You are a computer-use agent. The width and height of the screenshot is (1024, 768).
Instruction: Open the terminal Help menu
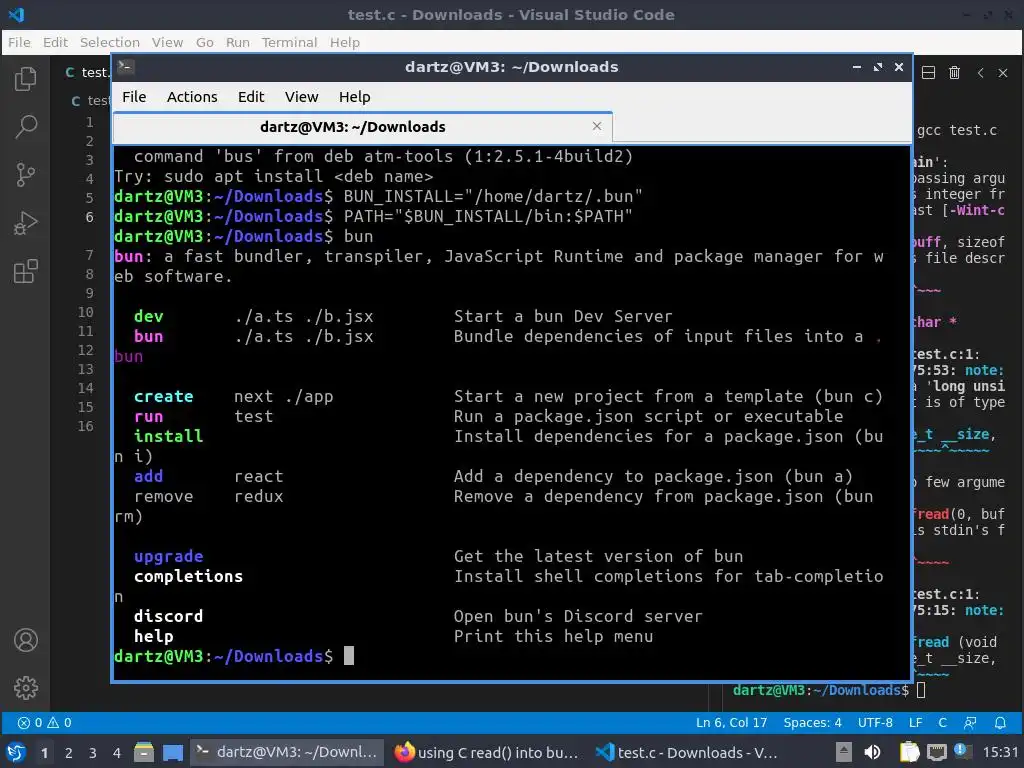(355, 97)
